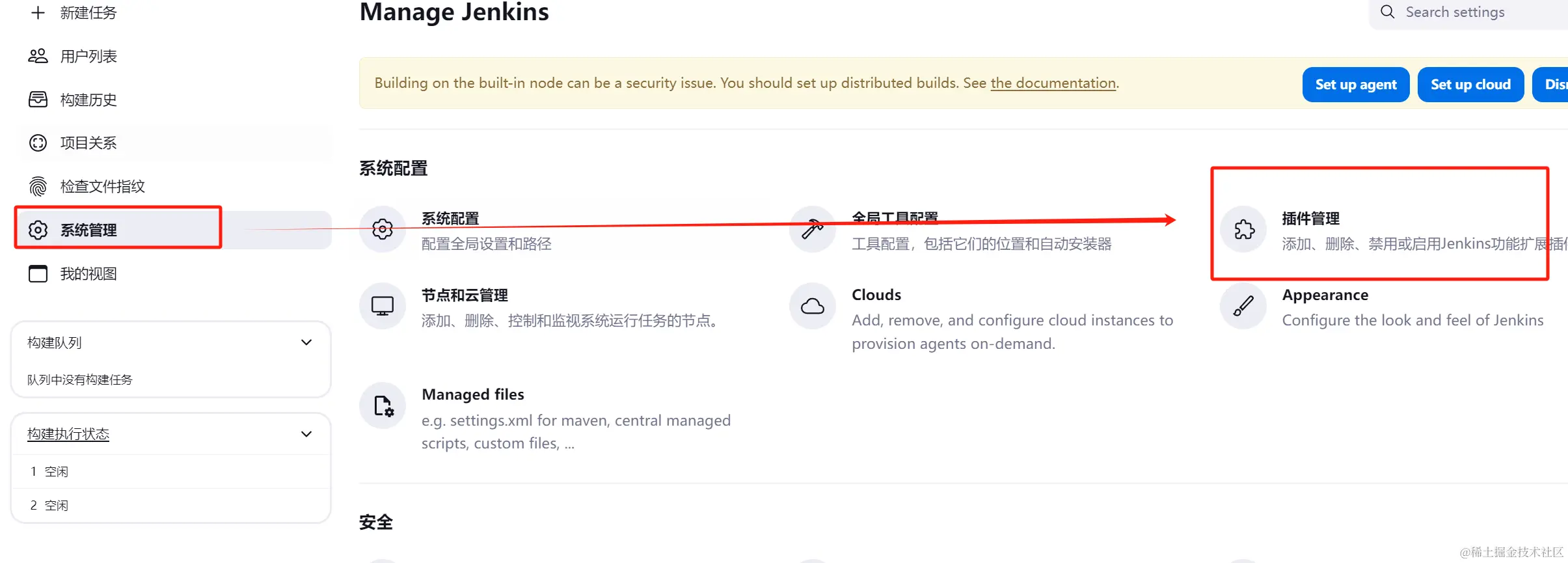Click the 构建队列 panel title
The height and width of the screenshot is (563, 1568).
click(55, 342)
